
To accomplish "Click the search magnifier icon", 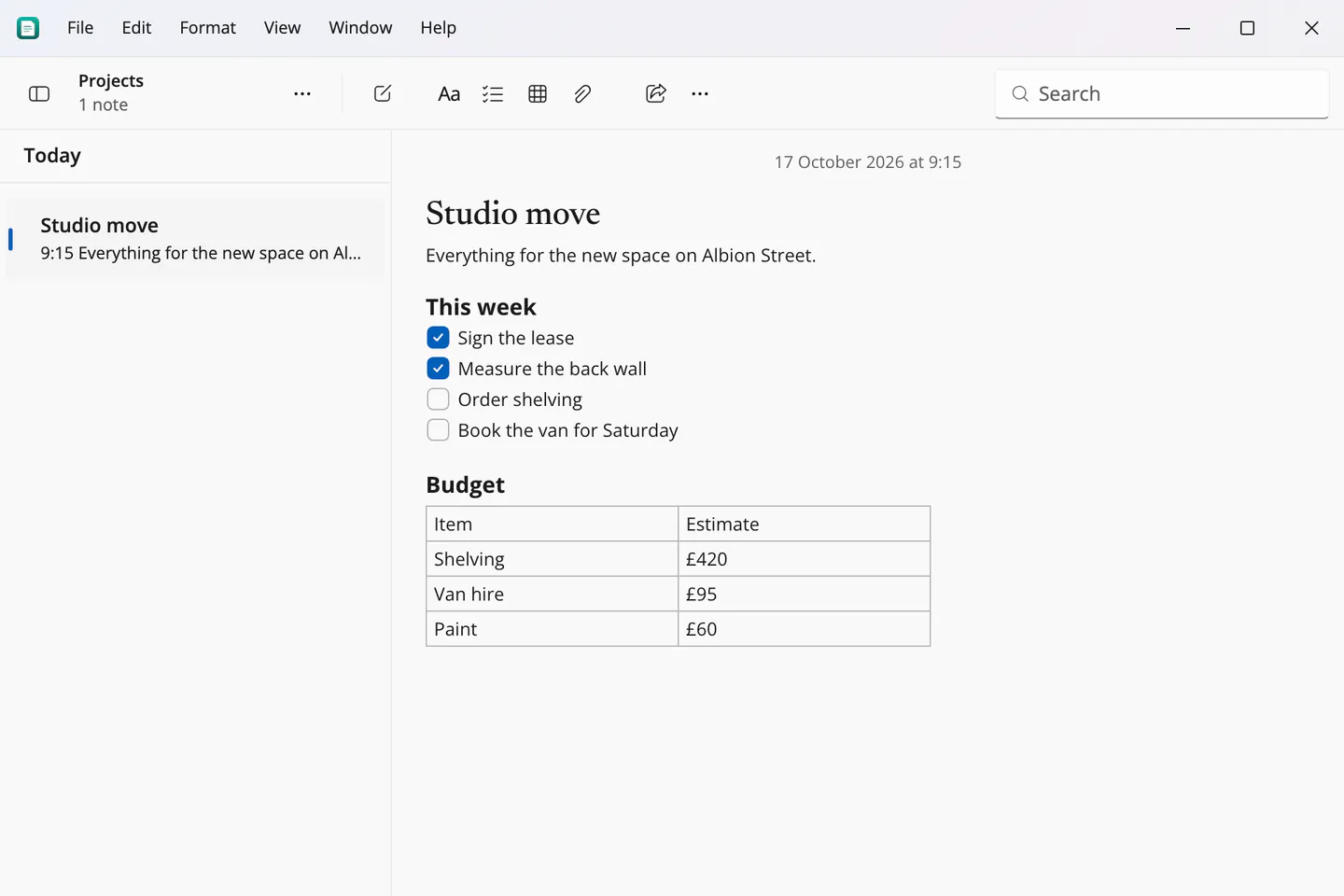I will pyautogui.click(x=1020, y=93).
